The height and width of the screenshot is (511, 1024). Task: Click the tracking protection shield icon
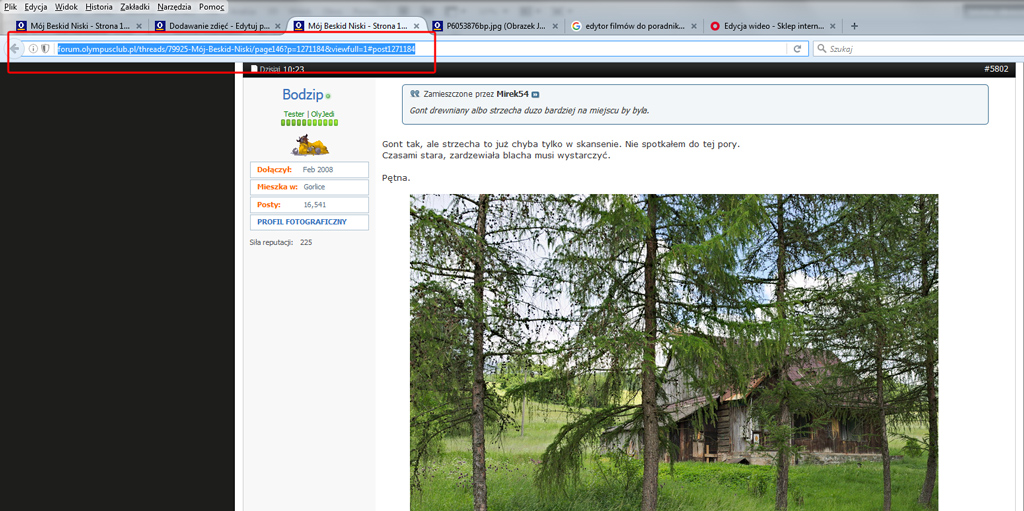pyautogui.click(x=45, y=48)
